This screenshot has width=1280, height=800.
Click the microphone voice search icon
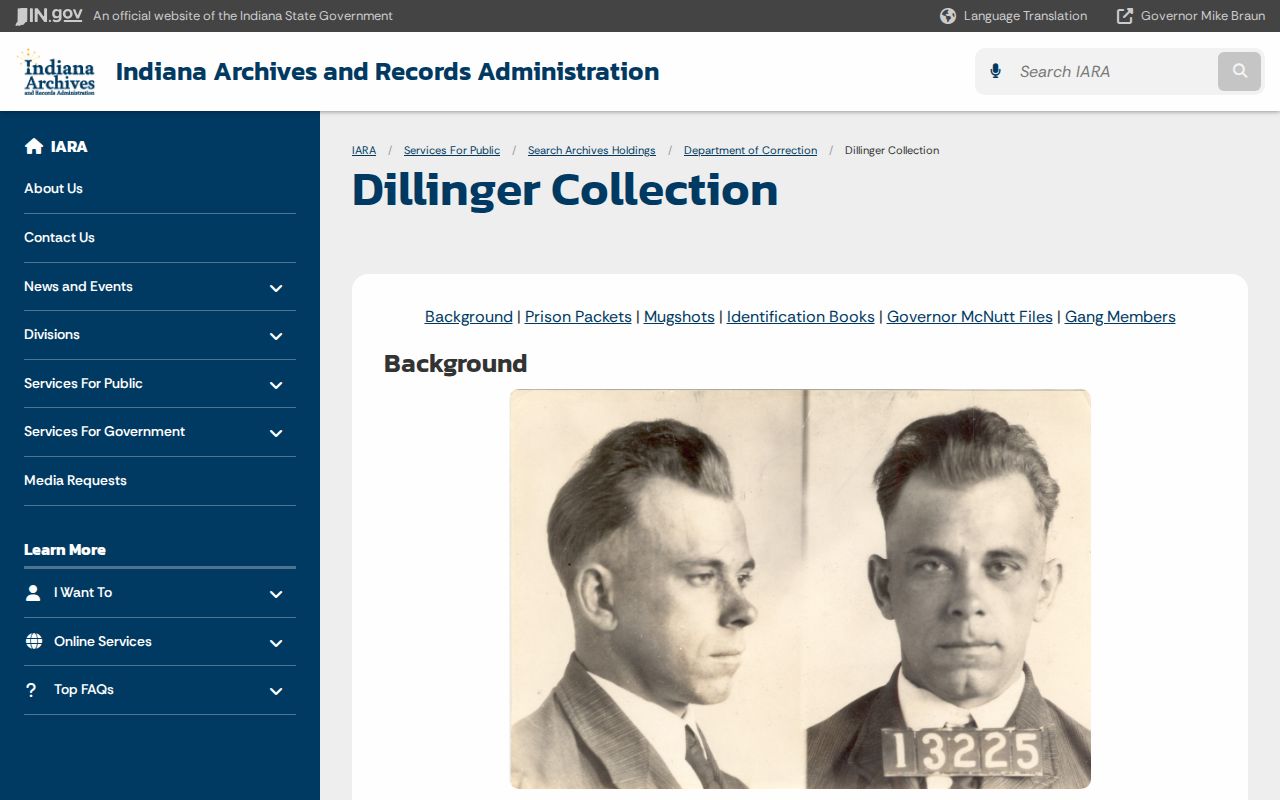[x=995, y=71]
